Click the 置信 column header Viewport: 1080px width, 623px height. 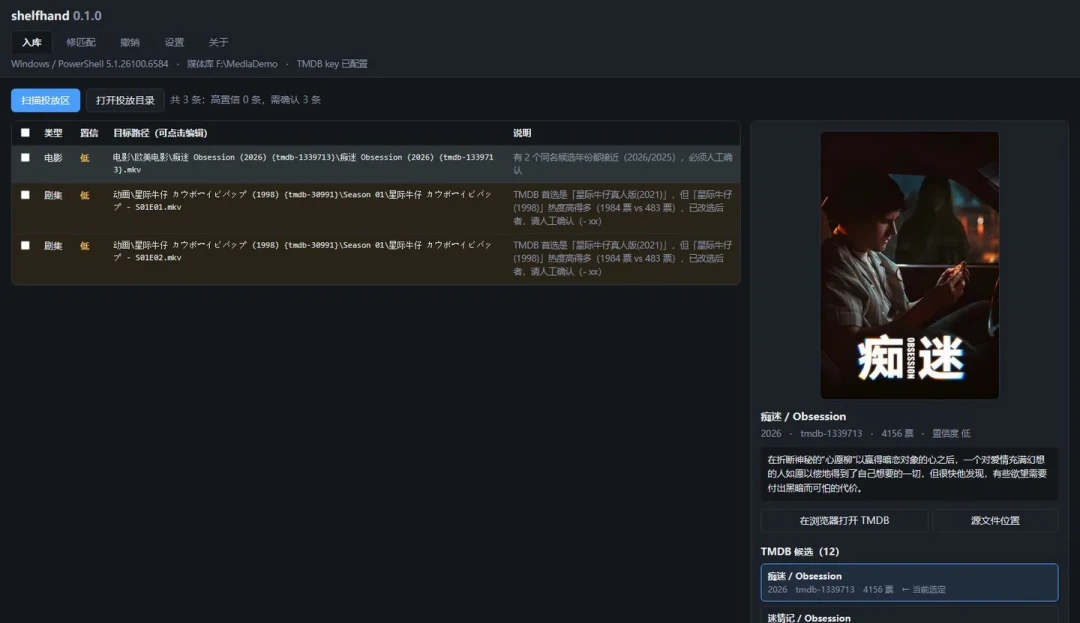pyautogui.click(x=89, y=133)
